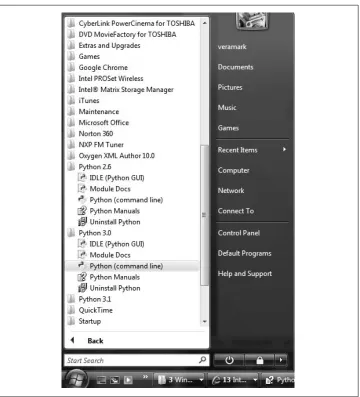
Task: Click the search magnifier icon
Action: (202, 360)
